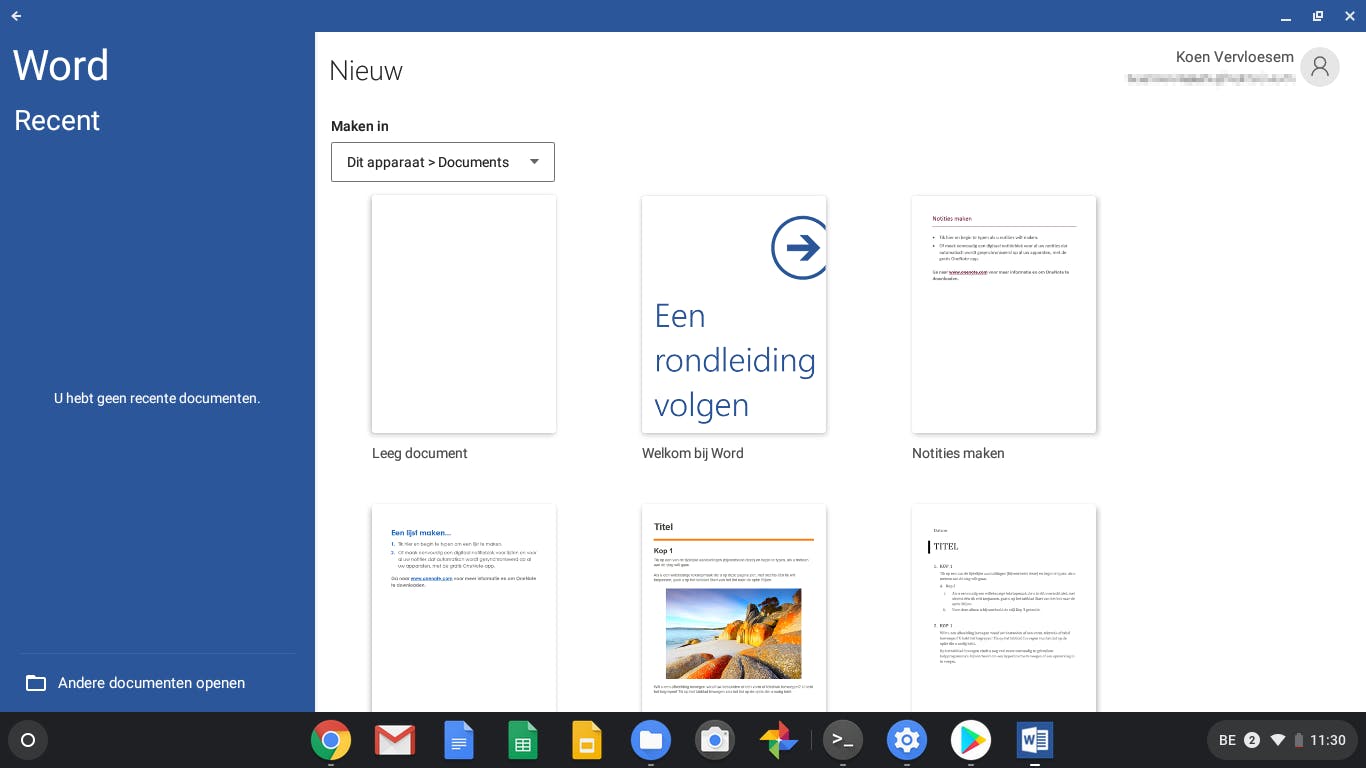Select the 'Leeg document' blank template thumbnail

[x=464, y=314]
